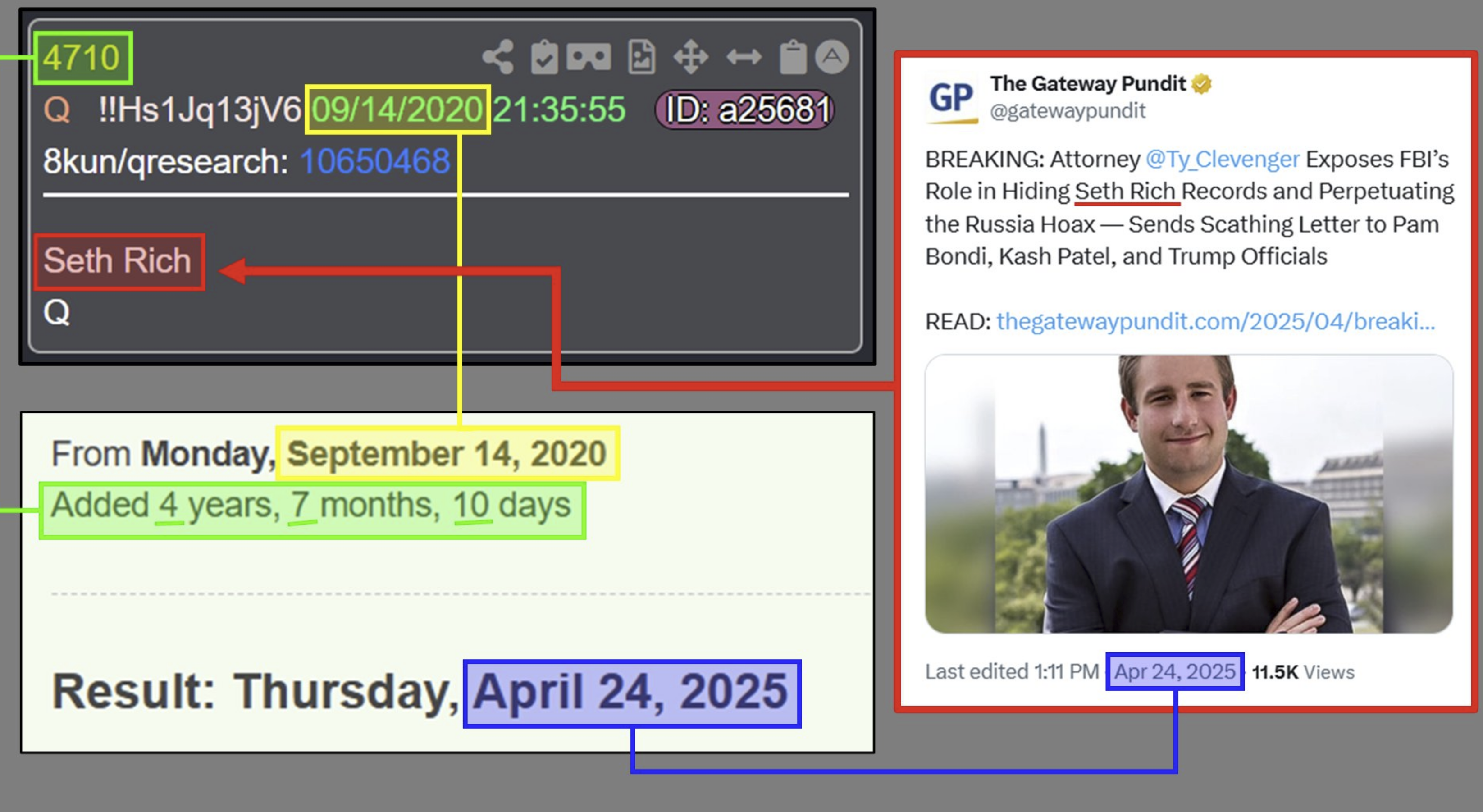Image resolution: width=1483 pixels, height=812 pixels.
Task: Click the image file icon
Action: [641, 57]
